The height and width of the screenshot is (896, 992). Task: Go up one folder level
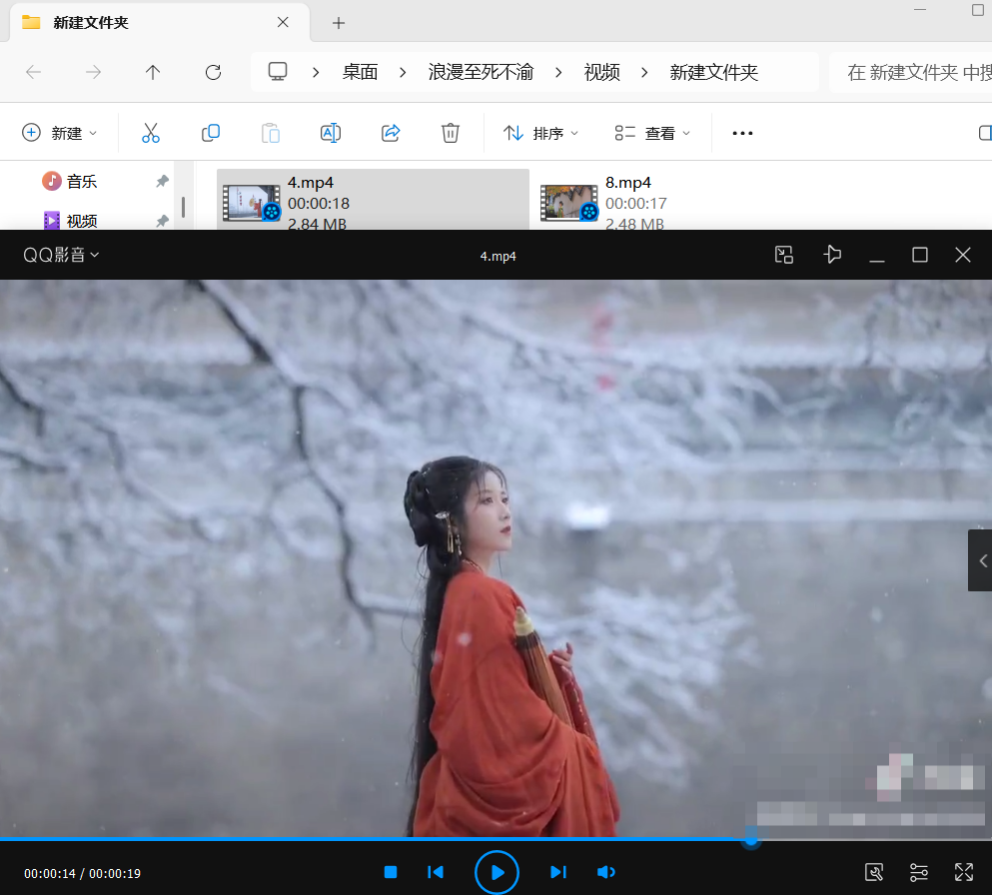pyautogui.click(x=152, y=72)
